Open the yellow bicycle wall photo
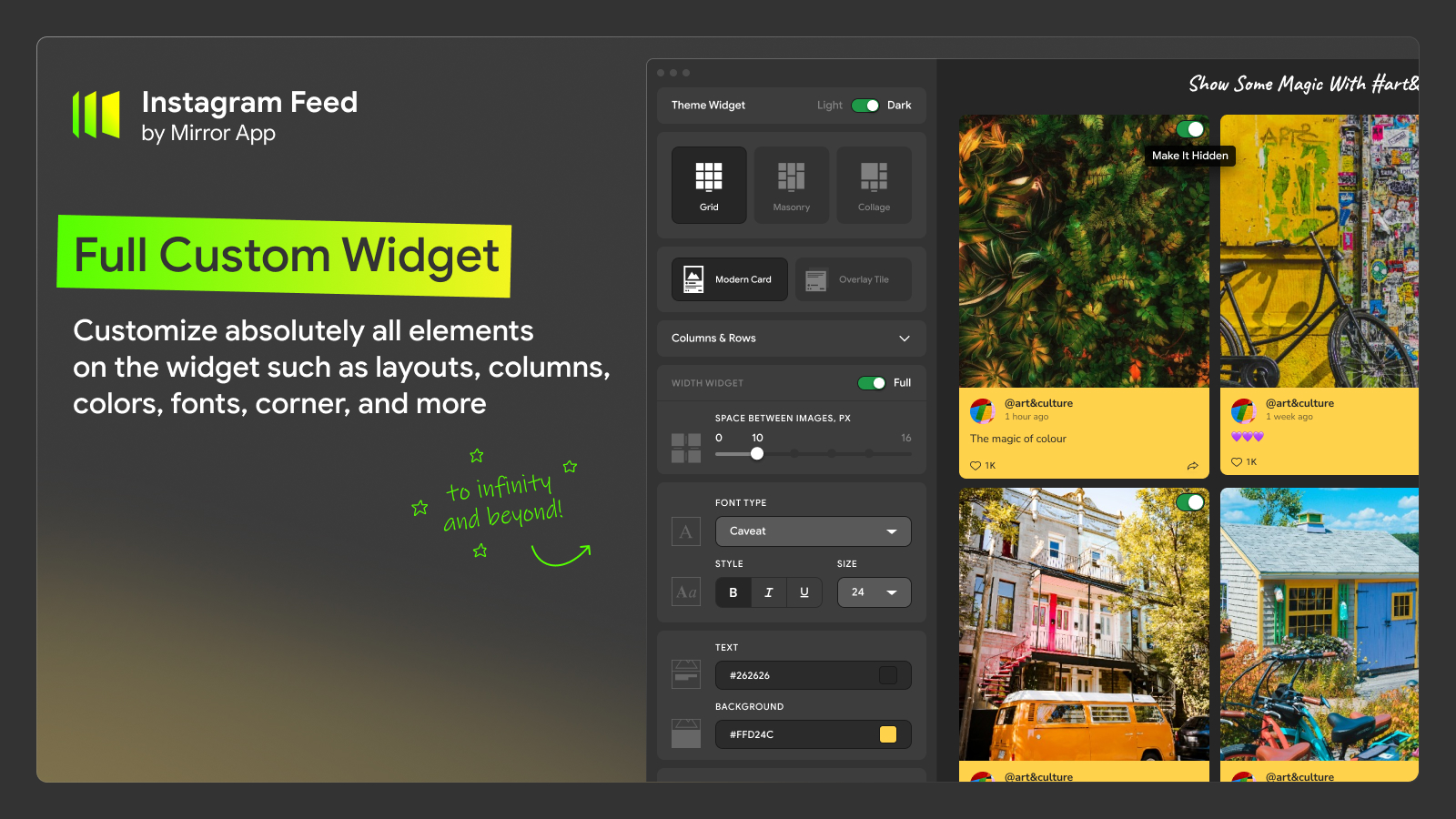Screen dimensions: 1456x819 (1319, 251)
